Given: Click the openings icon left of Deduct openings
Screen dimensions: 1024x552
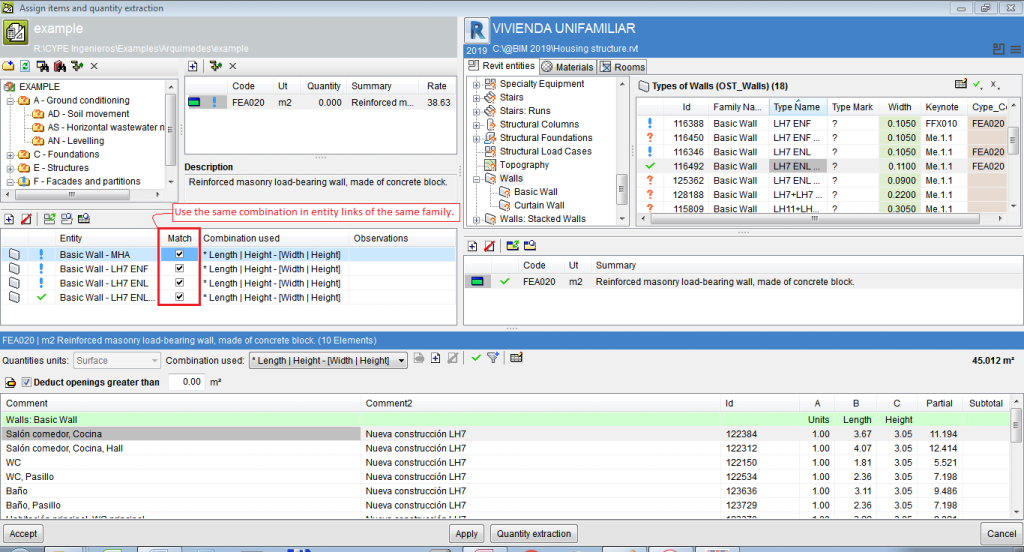Looking at the screenshot, I should [10, 382].
